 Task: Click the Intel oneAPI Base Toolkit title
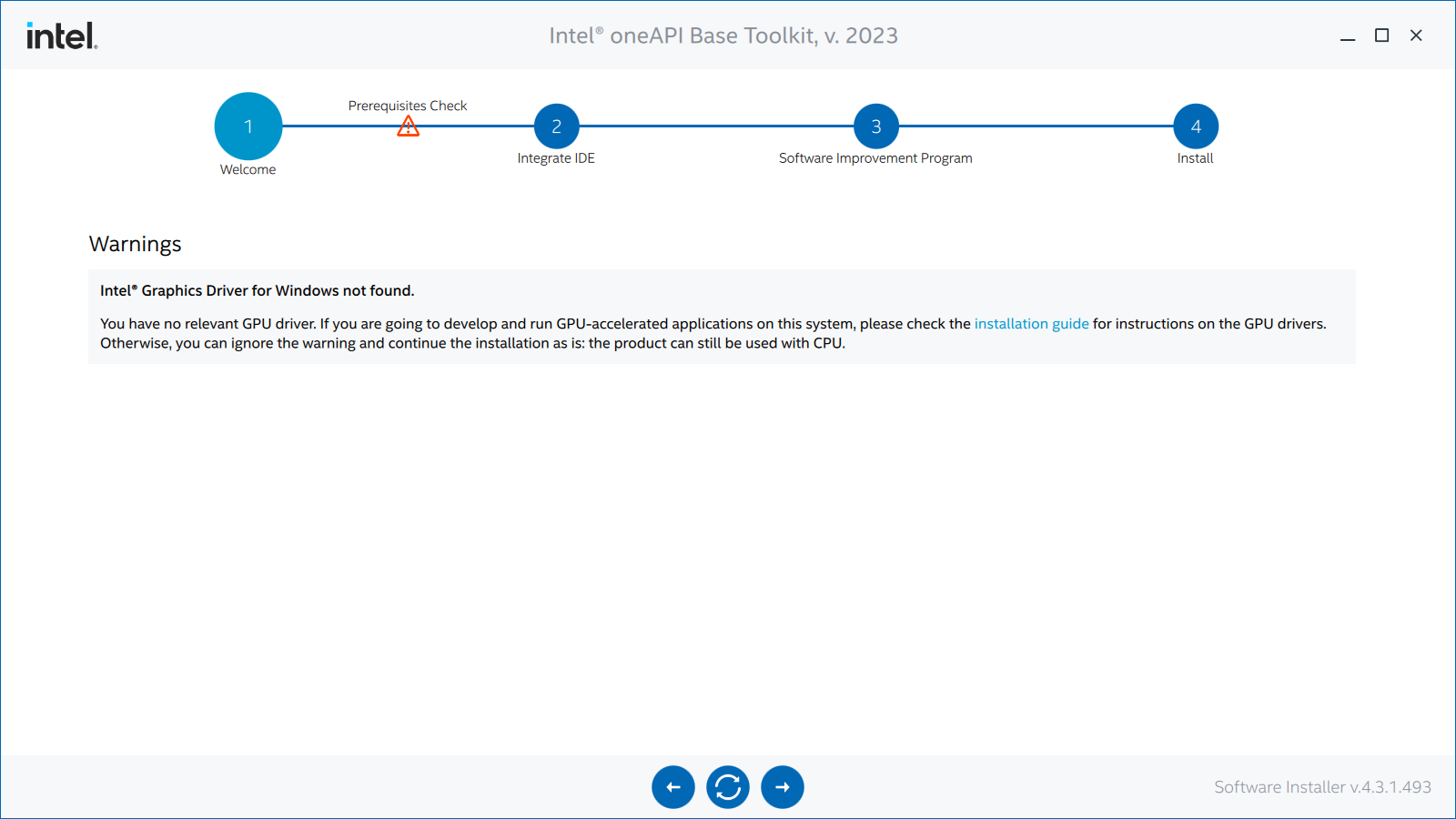[x=723, y=35]
